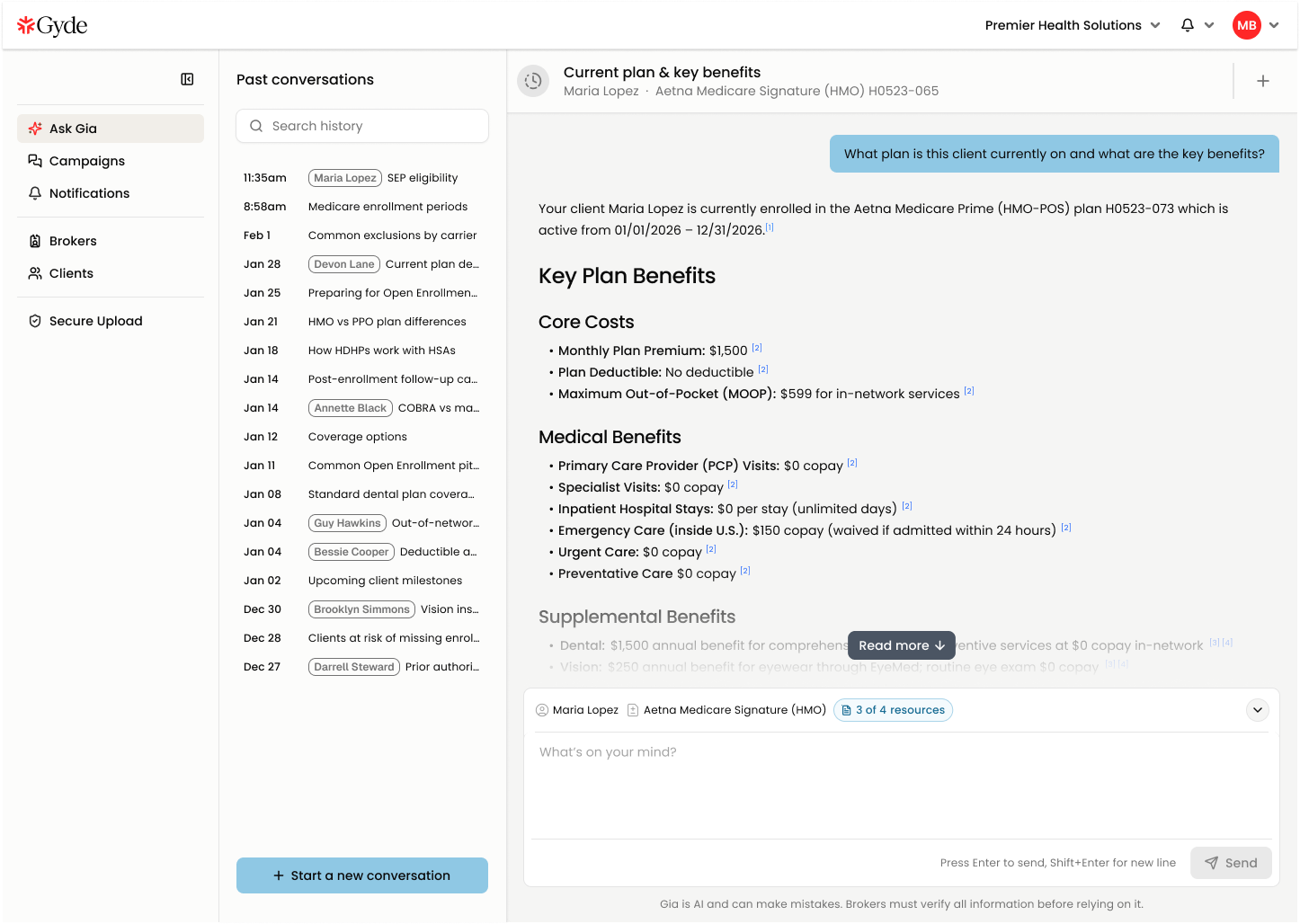
Task: Open Medicare enrollment periods conversation
Action: tap(362, 207)
